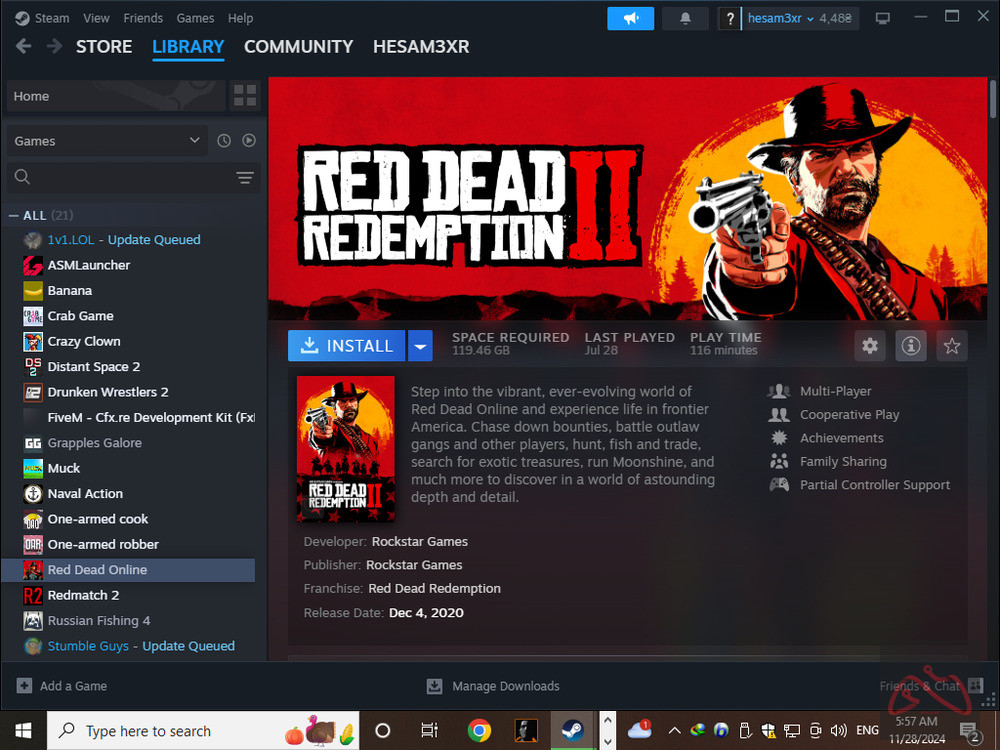Open the STORE tab
Image resolution: width=1000 pixels, height=750 pixels.
(104, 46)
